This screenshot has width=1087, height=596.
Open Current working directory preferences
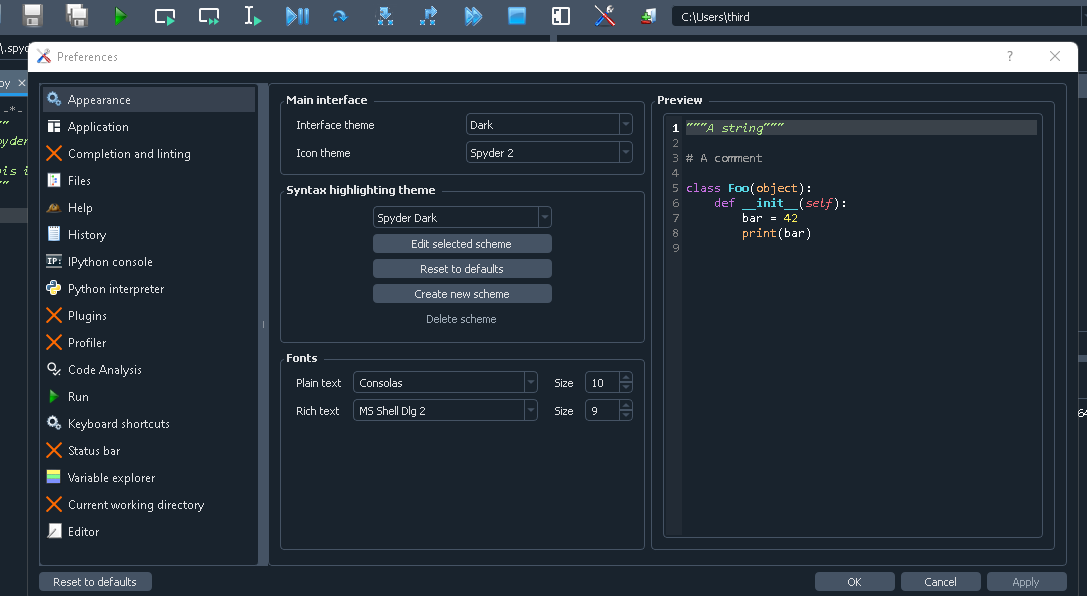coord(149,505)
